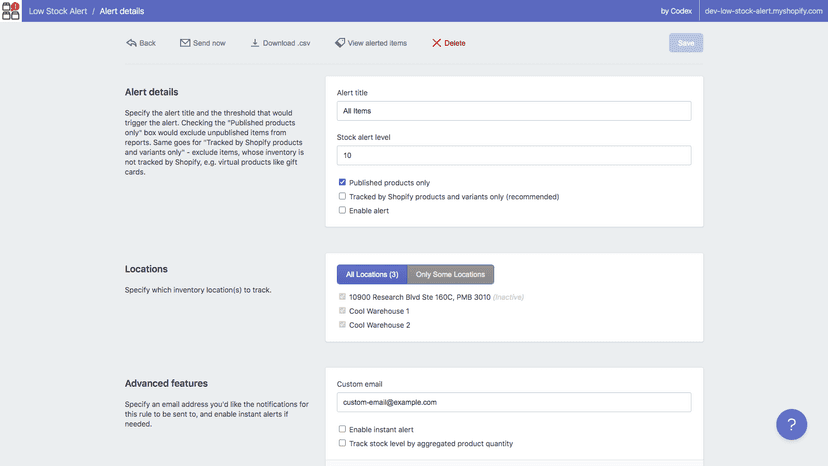The image size is (828, 466).
Task: Click the View alerted items tag icon
Action: (x=340, y=43)
